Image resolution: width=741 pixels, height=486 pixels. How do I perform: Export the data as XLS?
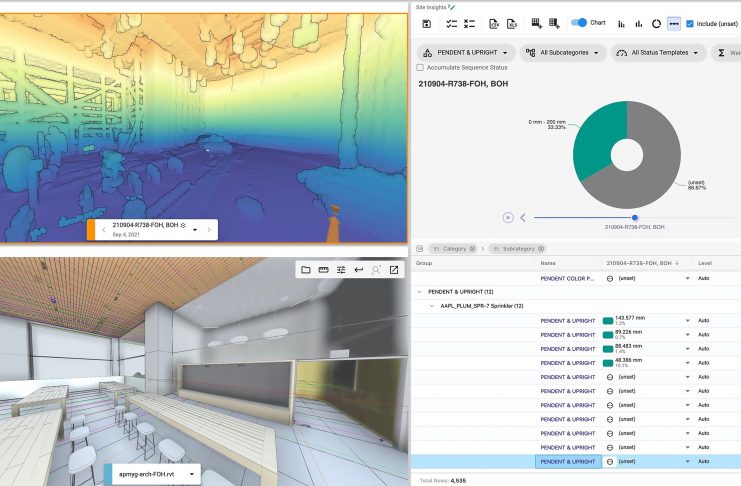(x=511, y=23)
